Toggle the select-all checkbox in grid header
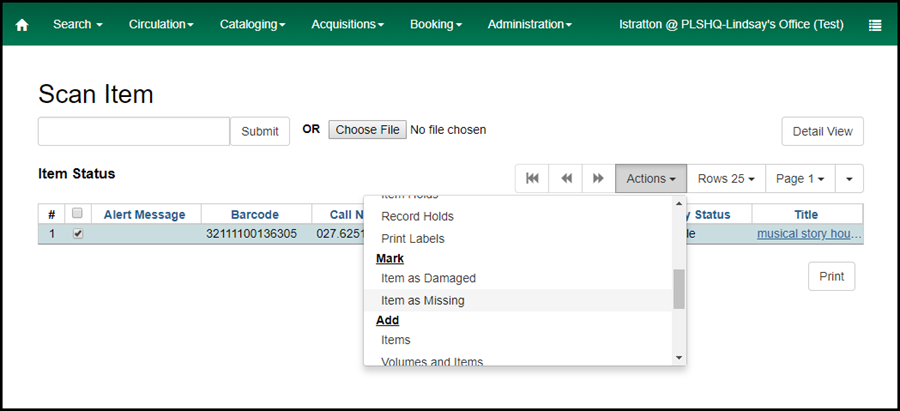 [77, 214]
